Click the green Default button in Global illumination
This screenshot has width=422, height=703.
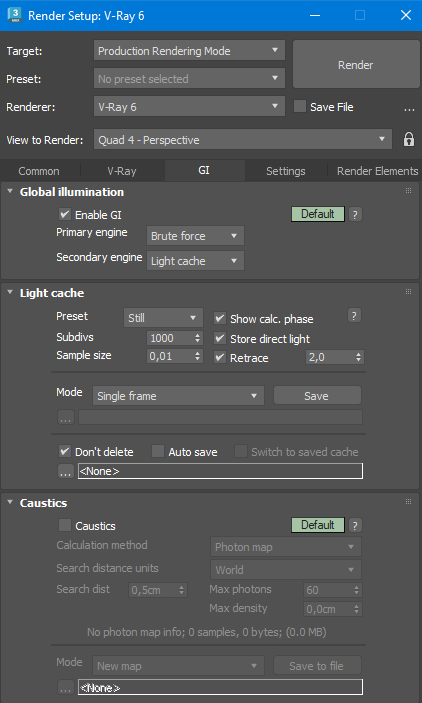click(x=318, y=214)
